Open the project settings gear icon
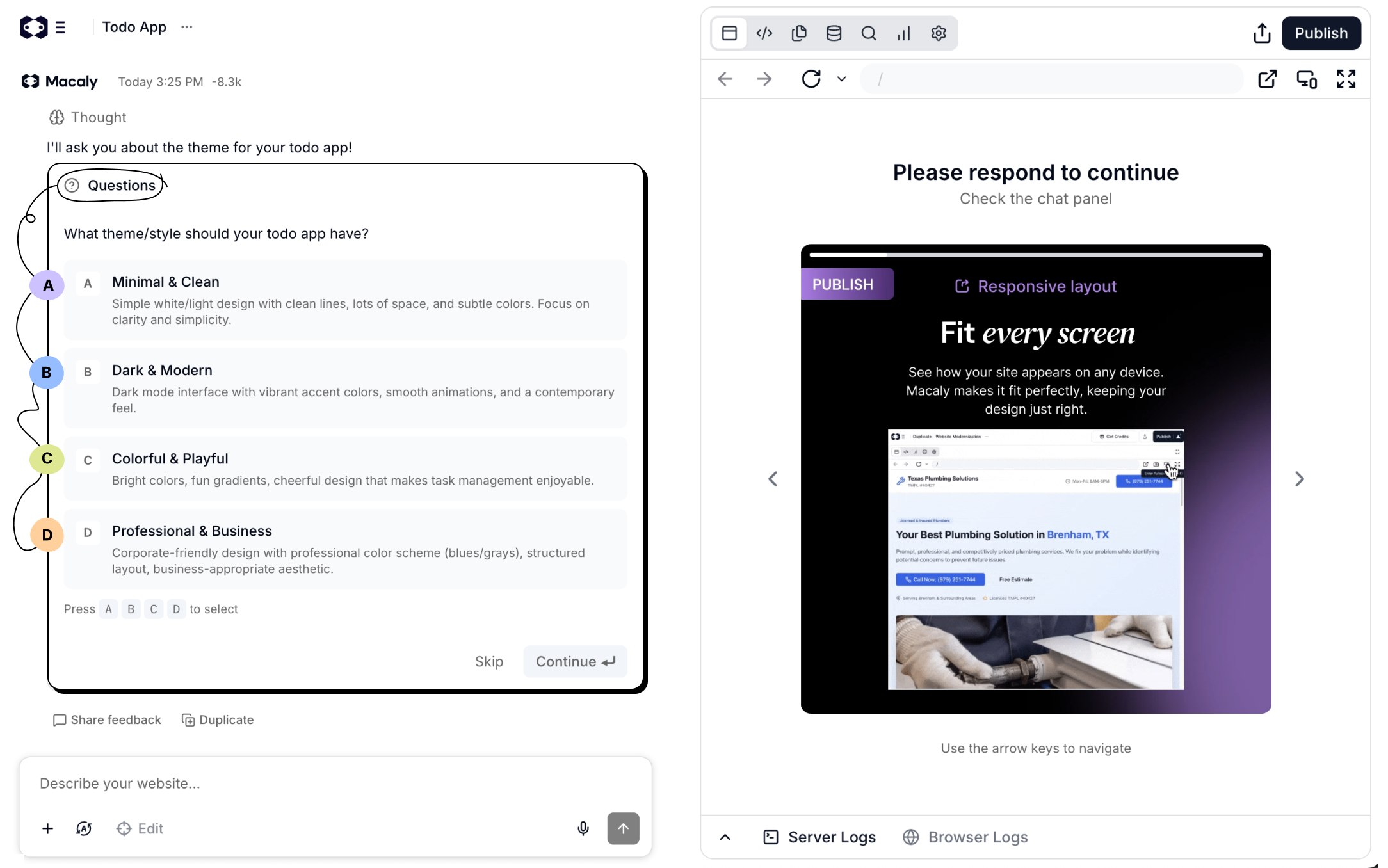Viewport: 1388px width, 868px height. click(x=938, y=33)
